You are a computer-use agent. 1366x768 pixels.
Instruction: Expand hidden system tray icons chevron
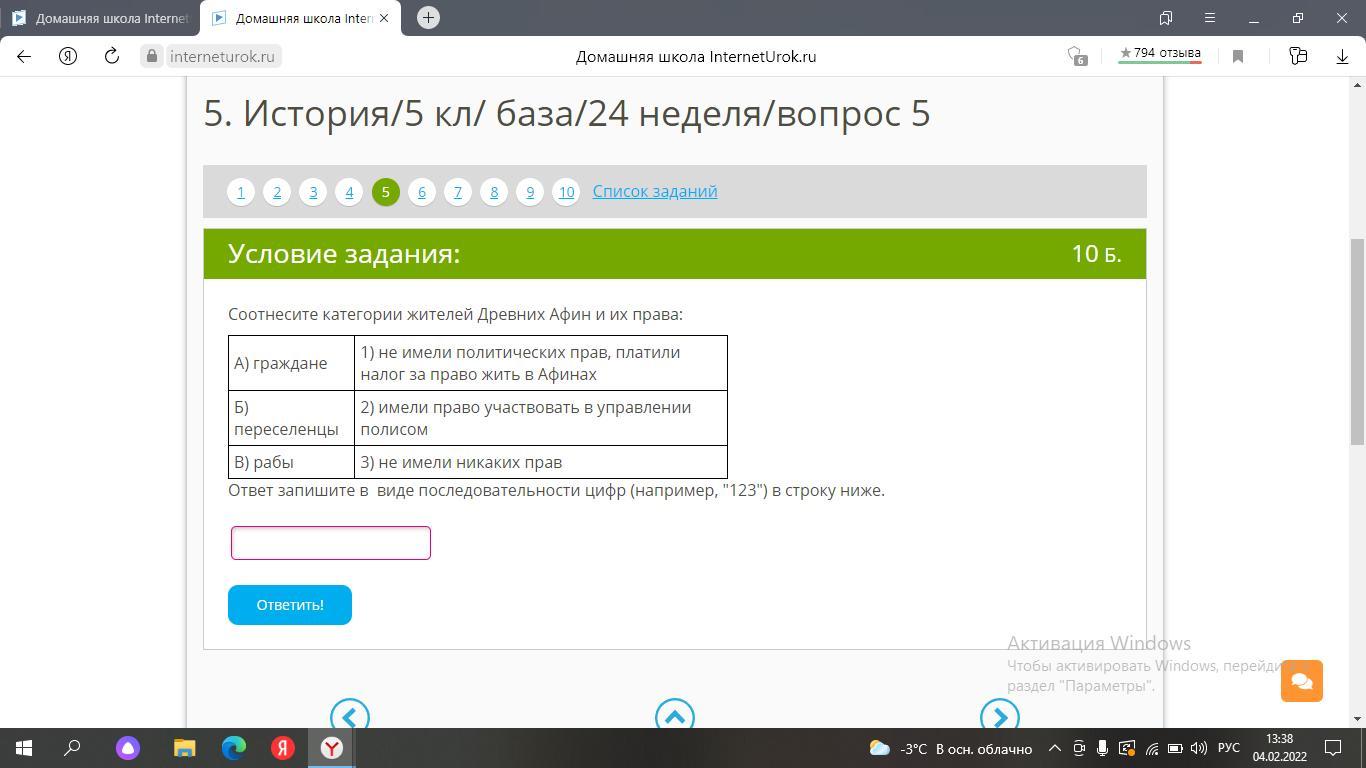[1054, 748]
